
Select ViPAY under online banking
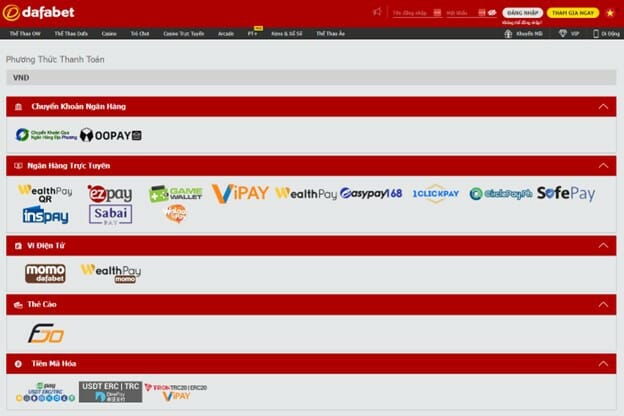[240, 193]
